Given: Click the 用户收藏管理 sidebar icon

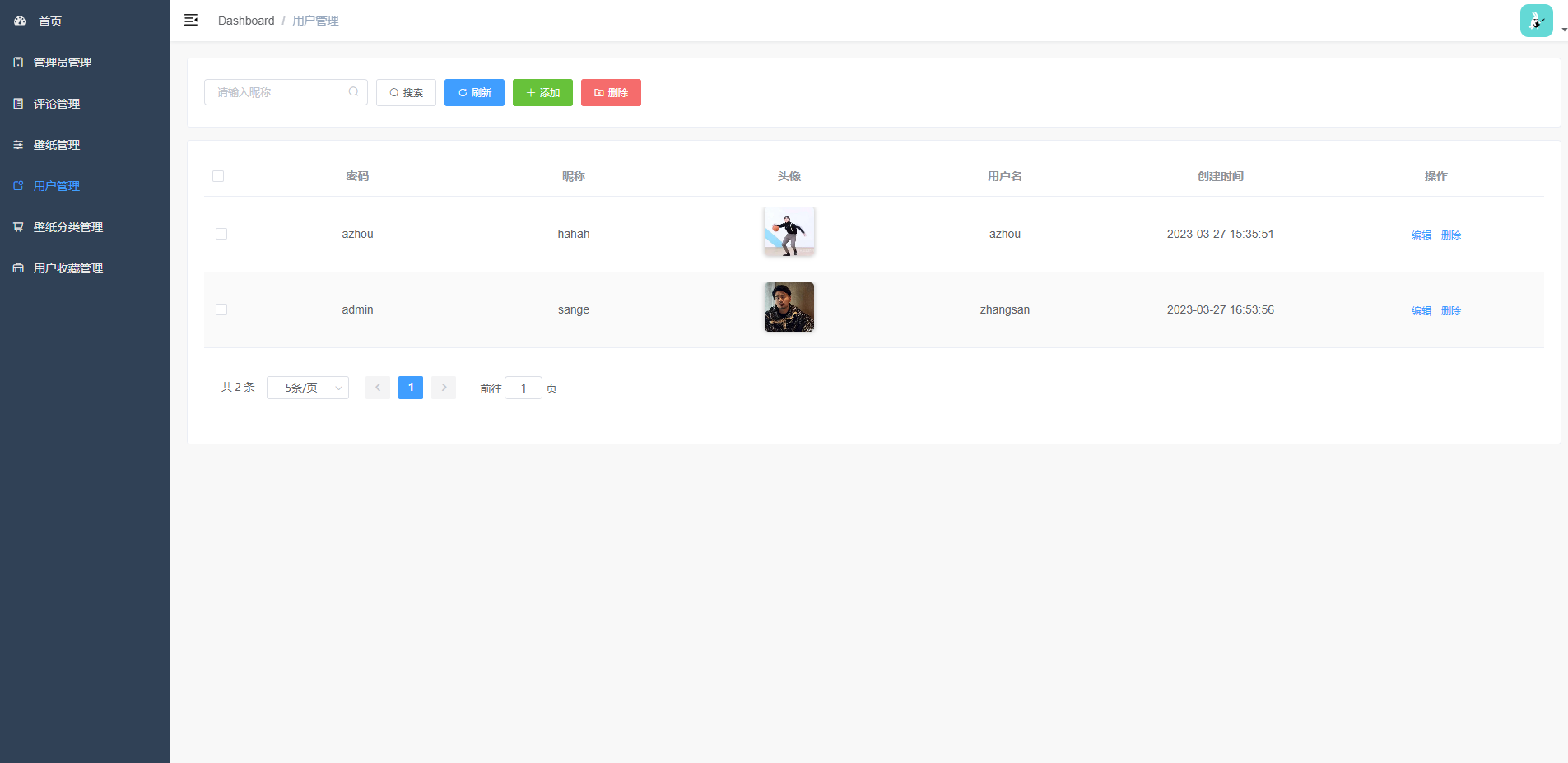Looking at the screenshot, I should (18, 268).
